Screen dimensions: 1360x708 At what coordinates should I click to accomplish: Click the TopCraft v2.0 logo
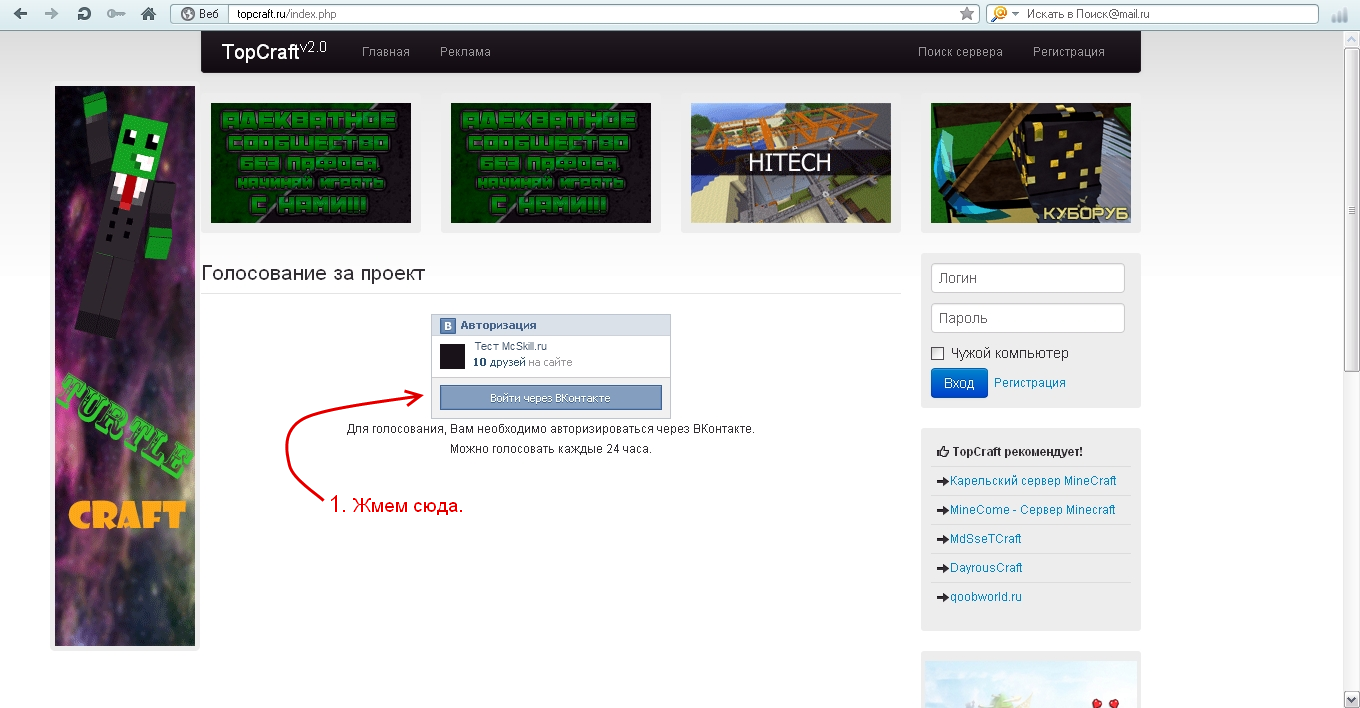tap(274, 51)
